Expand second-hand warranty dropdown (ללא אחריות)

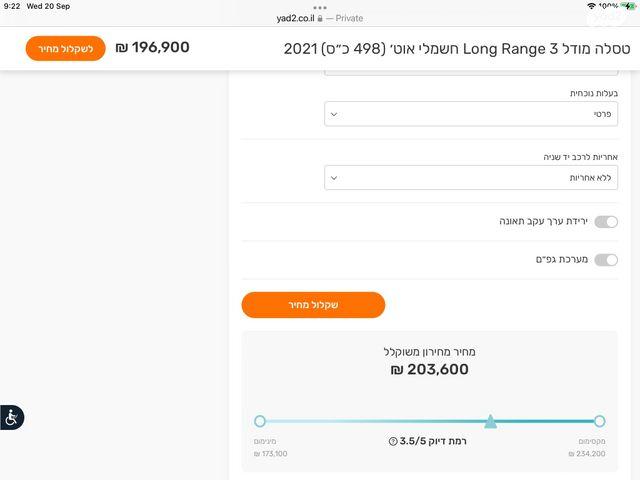pyautogui.click(x=470, y=178)
